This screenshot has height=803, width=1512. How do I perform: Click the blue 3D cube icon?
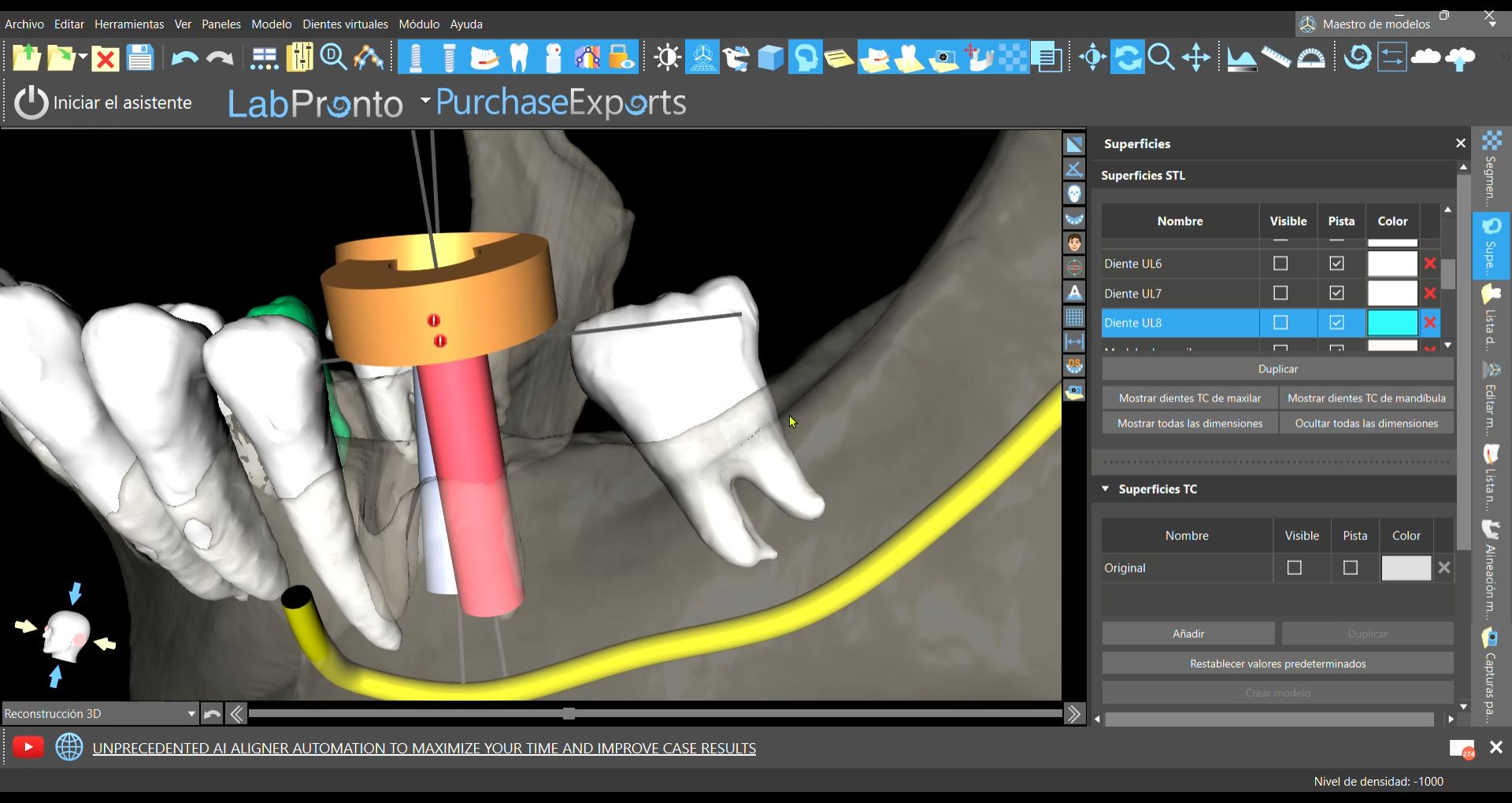pos(771,58)
